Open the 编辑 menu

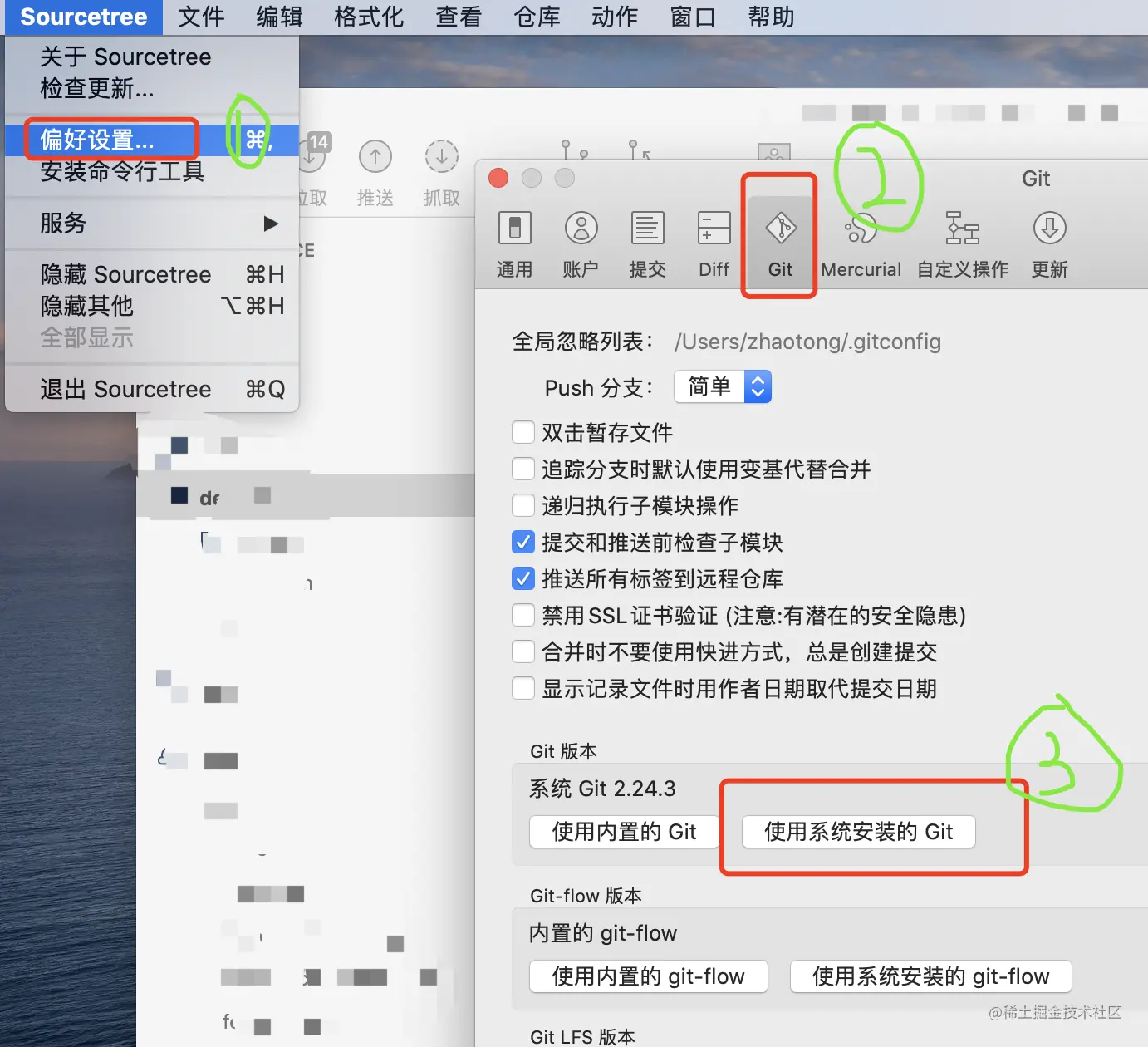(x=279, y=17)
